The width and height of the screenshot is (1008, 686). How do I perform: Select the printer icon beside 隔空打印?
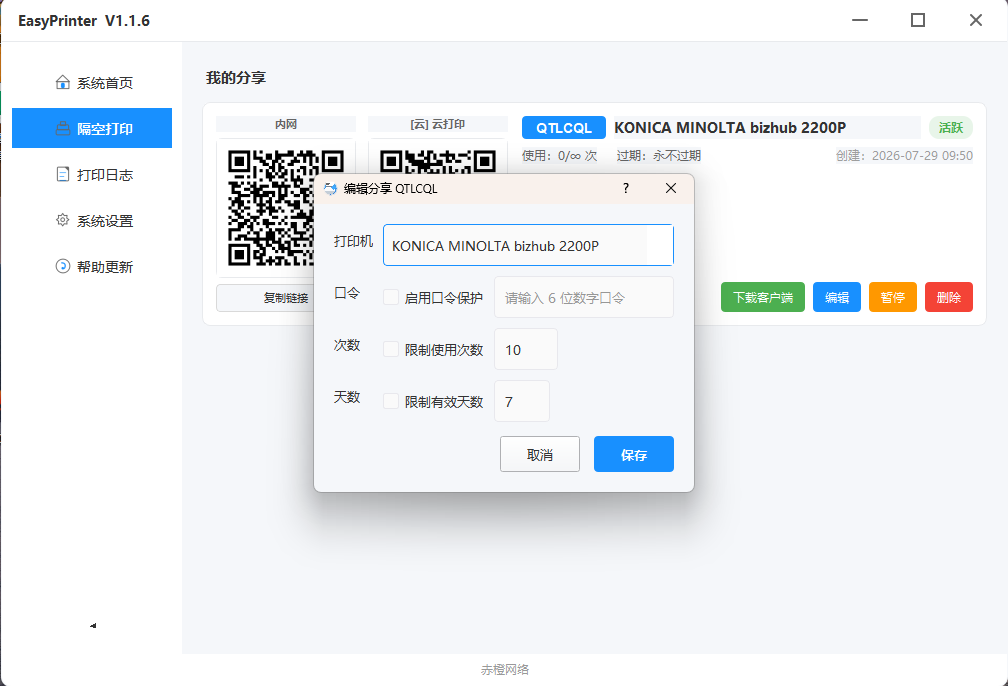(62, 129)
